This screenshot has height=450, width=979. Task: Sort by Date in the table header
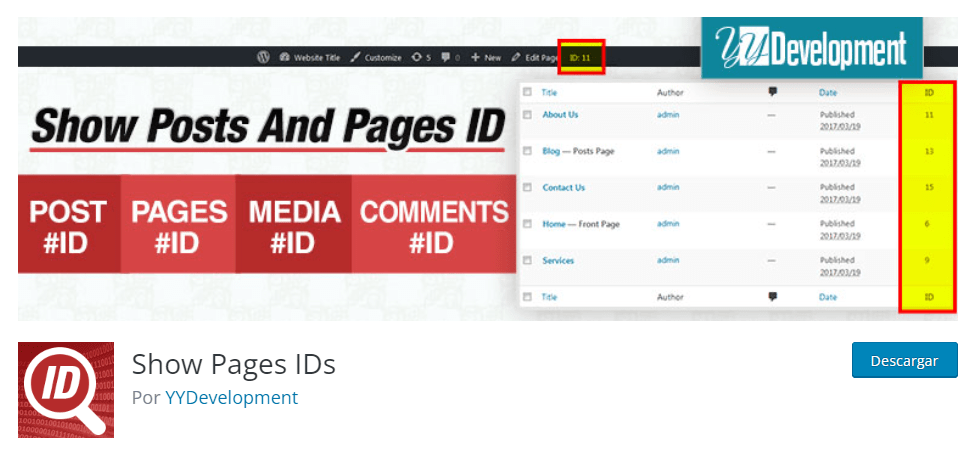pos(828,92)
